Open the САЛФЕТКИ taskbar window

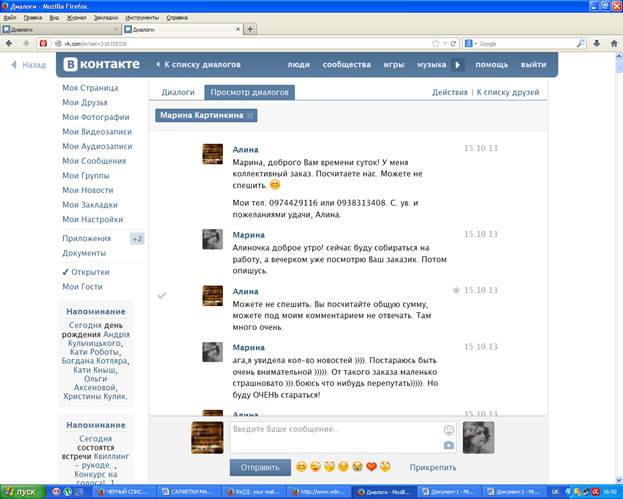pos(187,492)
